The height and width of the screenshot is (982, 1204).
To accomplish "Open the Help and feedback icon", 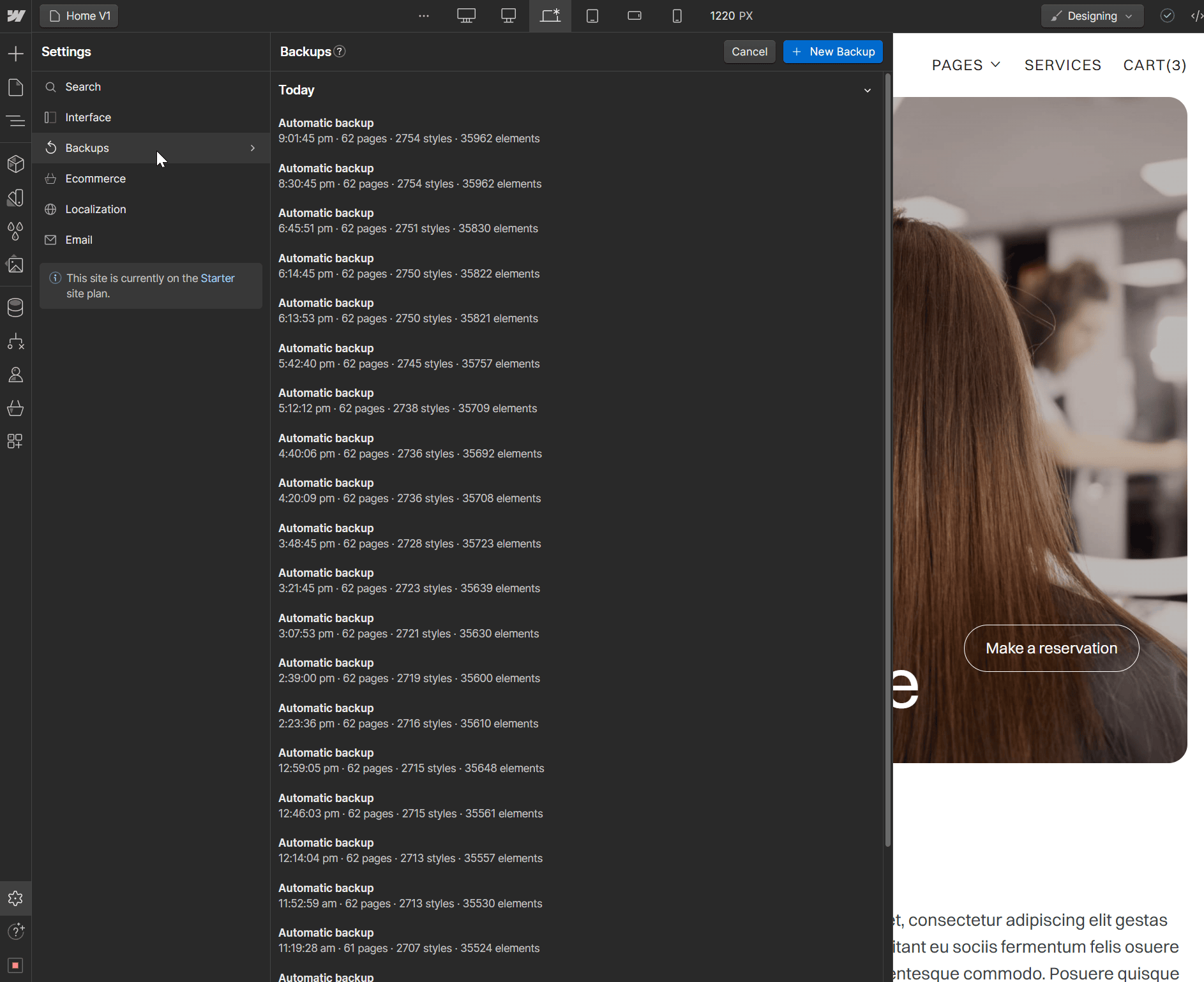I will click(x=16, y=932).
